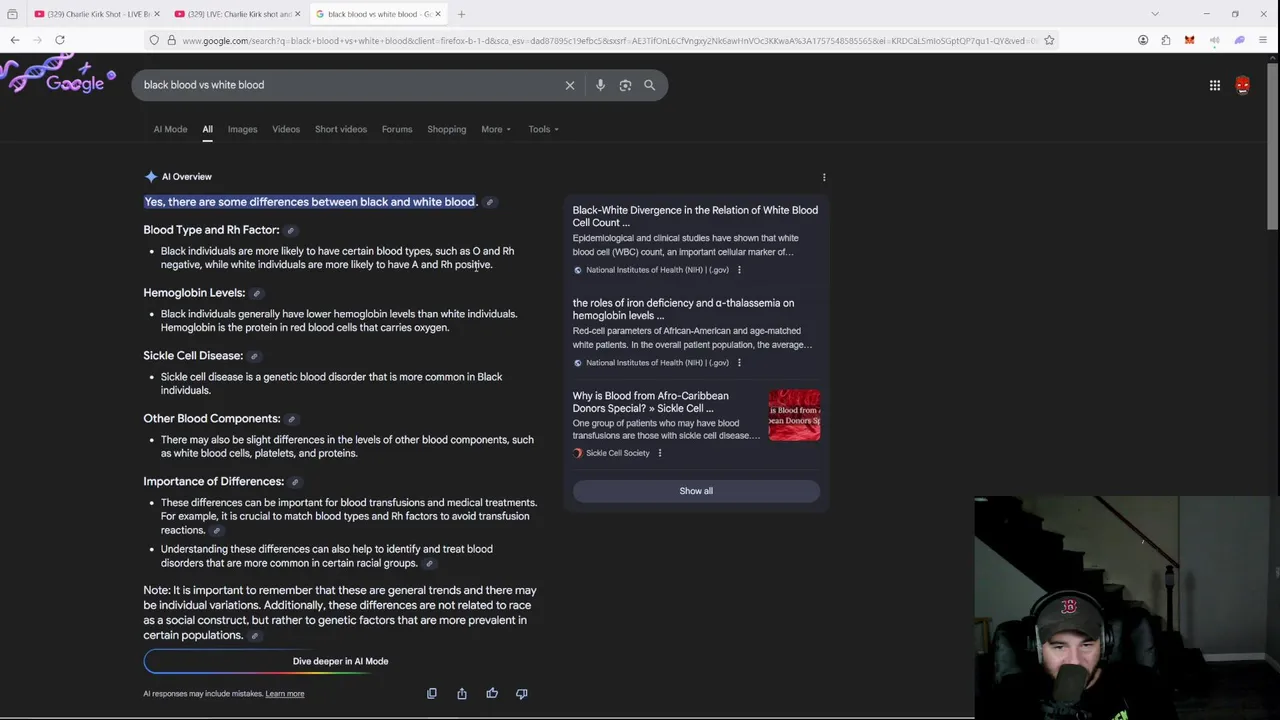Image resolution: width=1280 pixels, height=720 pixels.
Task: Open 'Learn more' link about AI responses
Action: click(x=285, y=694)
